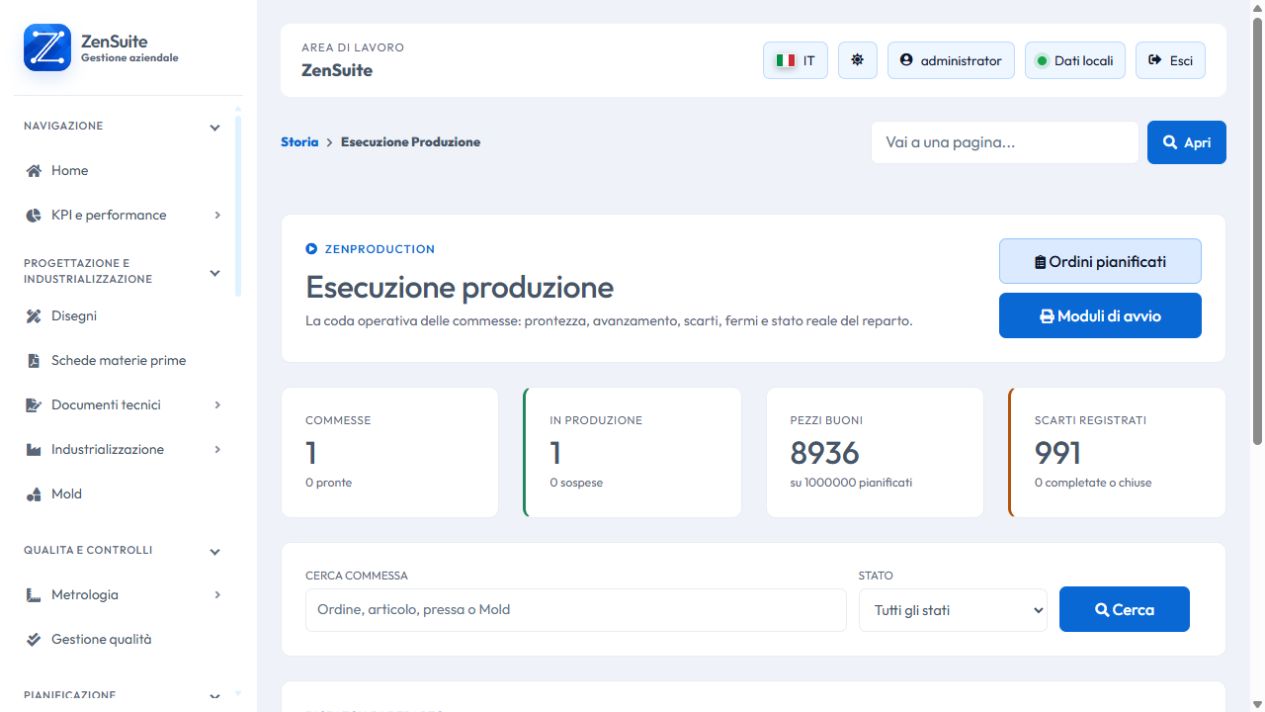This screenshot has height=712, width=1265.
Task: Focus the Vai a una pagina field
Action: pos(1004,142)
